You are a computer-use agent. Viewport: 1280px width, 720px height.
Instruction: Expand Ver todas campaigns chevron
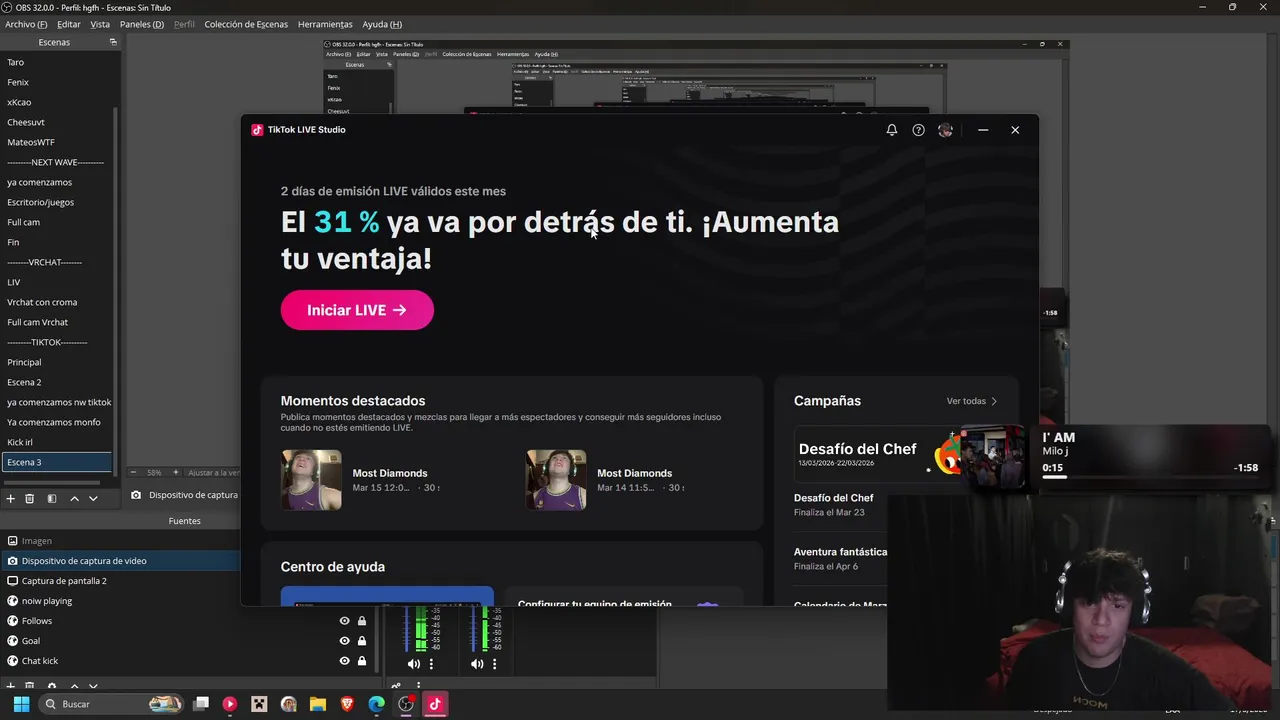click(994, 401)
